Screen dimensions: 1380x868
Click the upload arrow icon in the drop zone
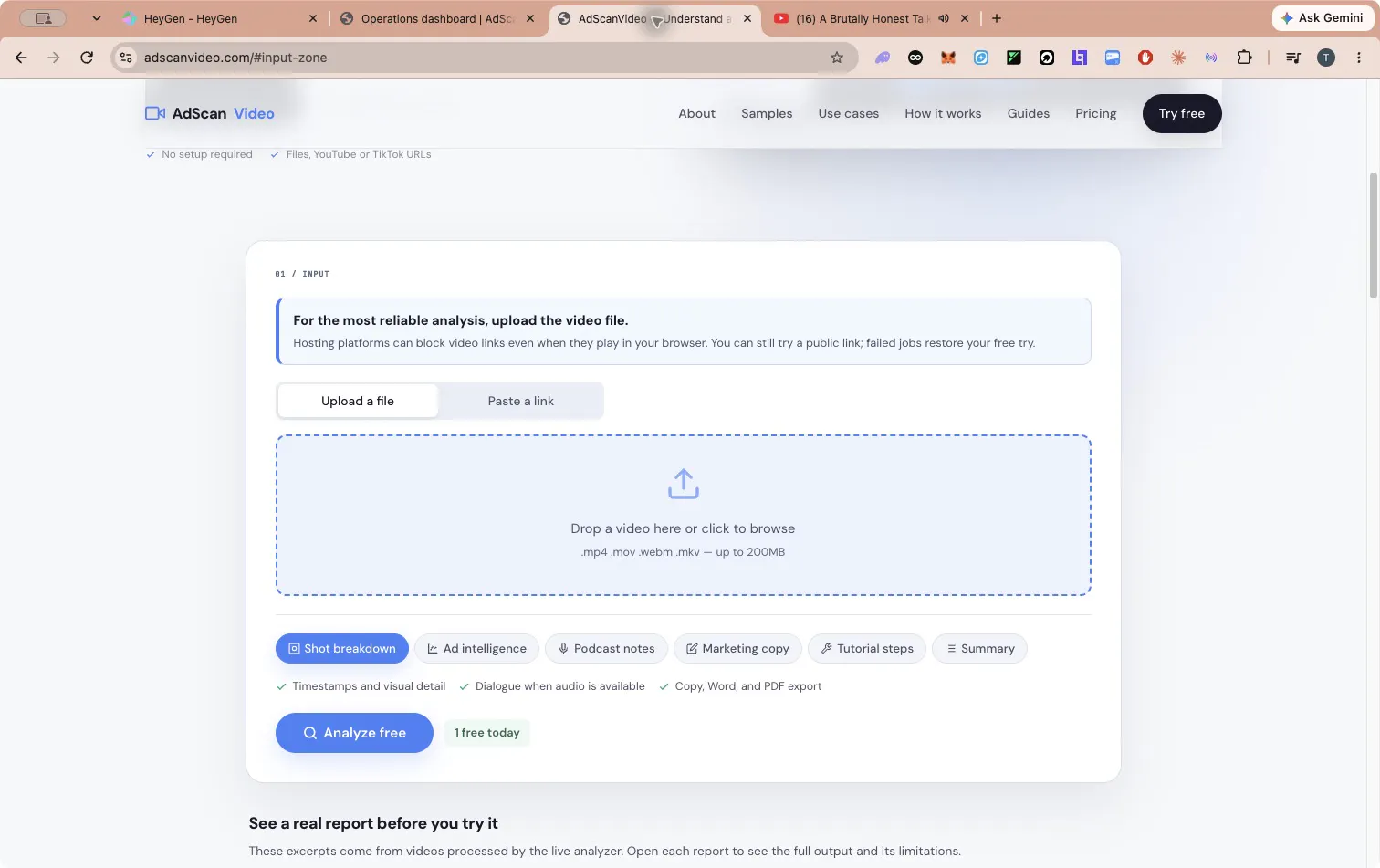[x=684, y=484]
